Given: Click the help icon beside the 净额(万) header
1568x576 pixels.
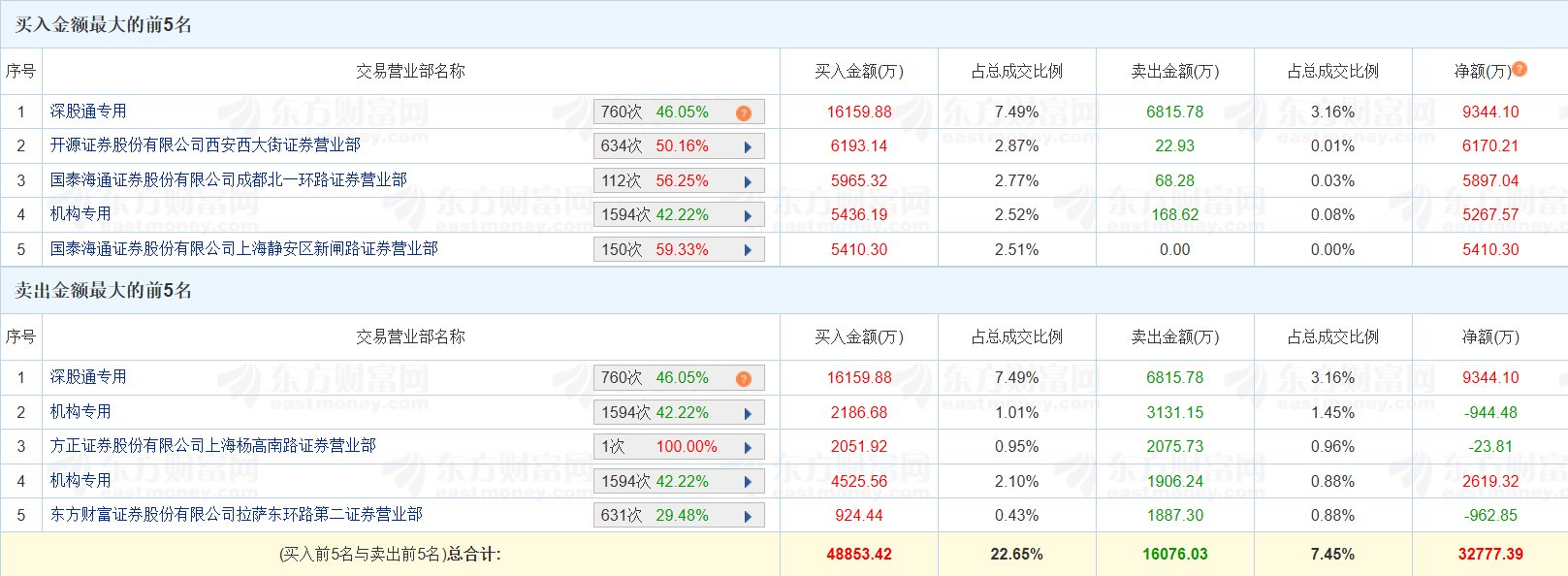Looking at the screenshot, I should 1520,69.
